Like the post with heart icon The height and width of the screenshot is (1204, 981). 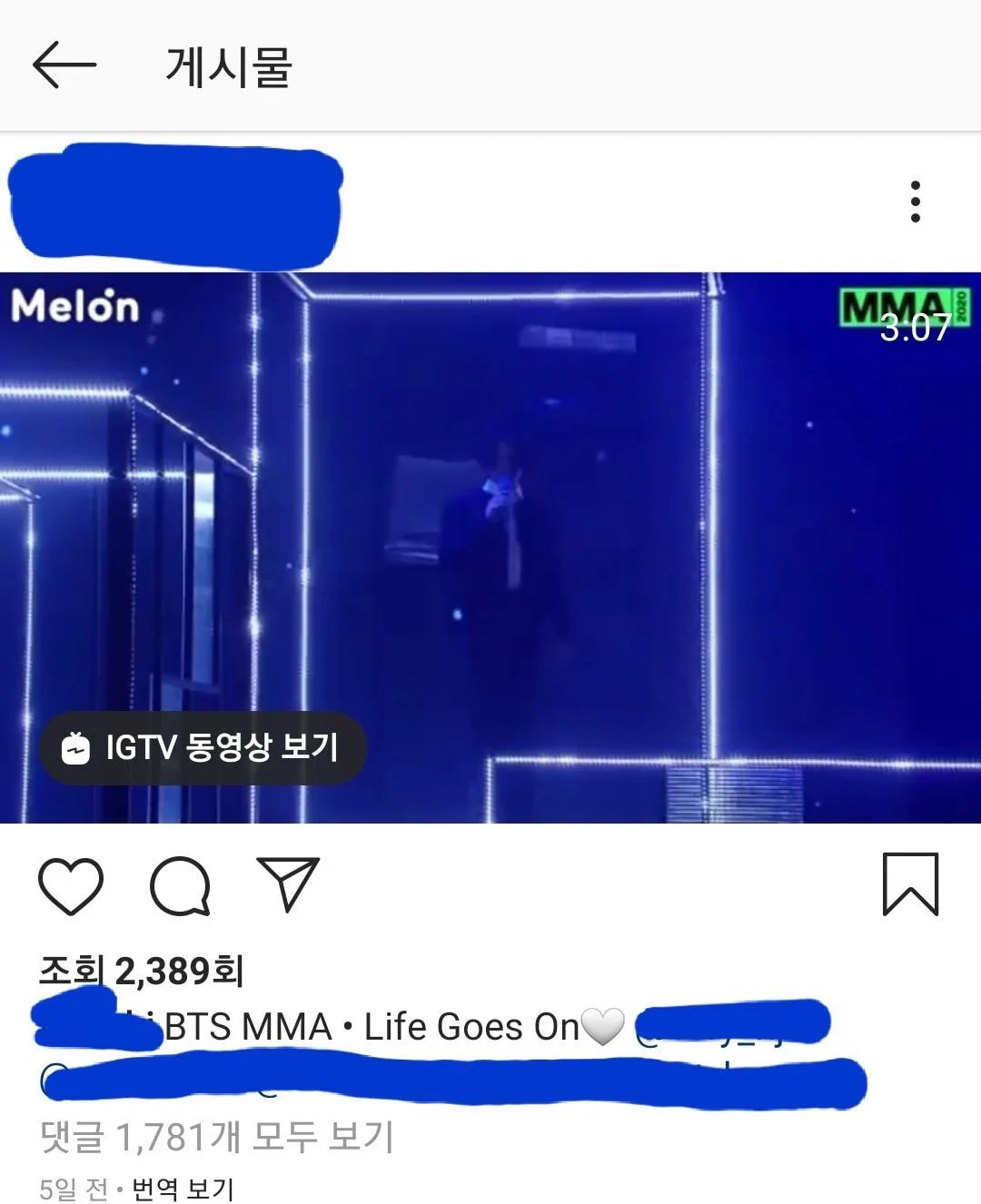[x=71, y=885]
